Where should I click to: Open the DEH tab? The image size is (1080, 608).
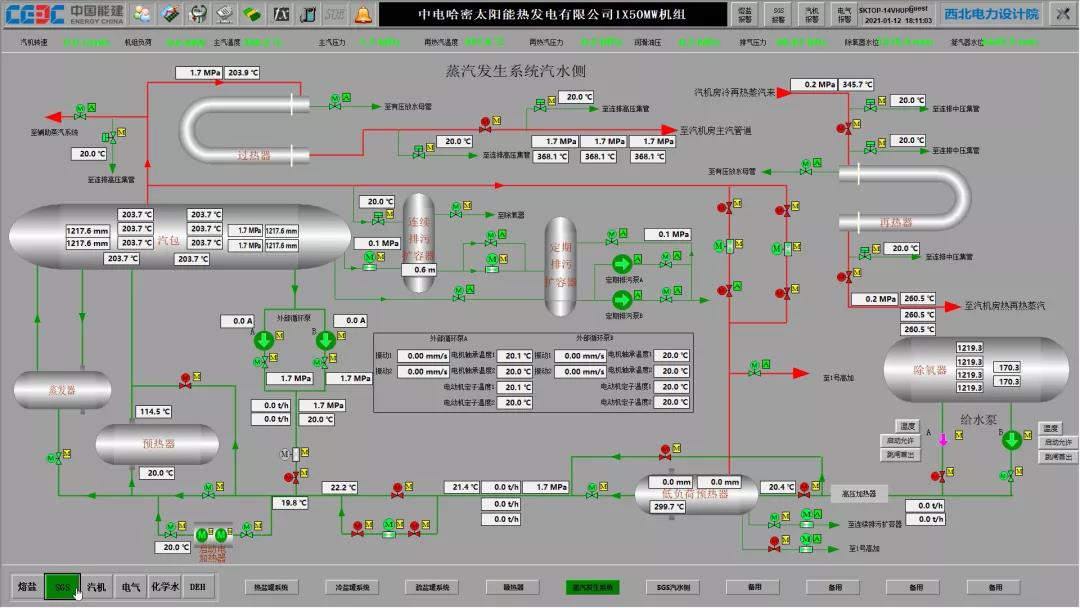197,587
